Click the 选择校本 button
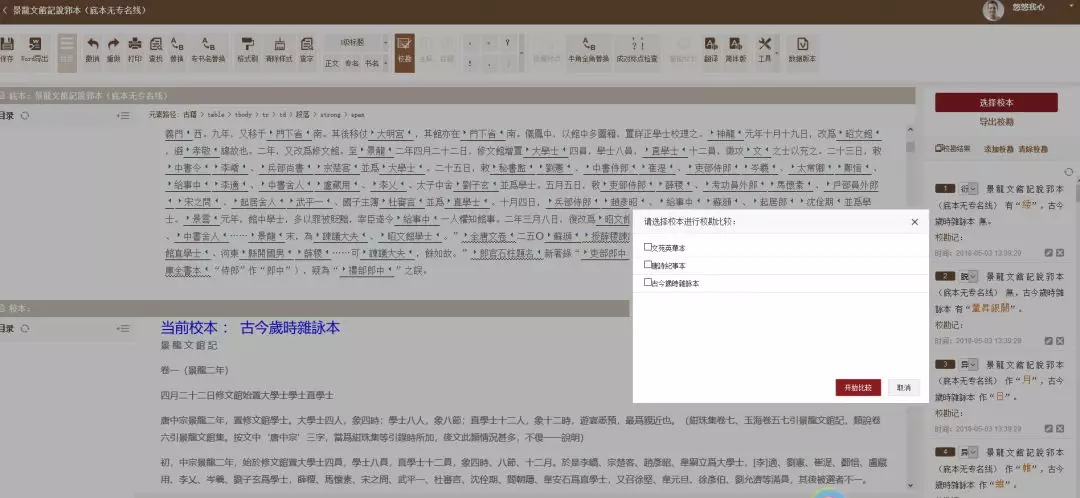 click(x=996, y=103)
